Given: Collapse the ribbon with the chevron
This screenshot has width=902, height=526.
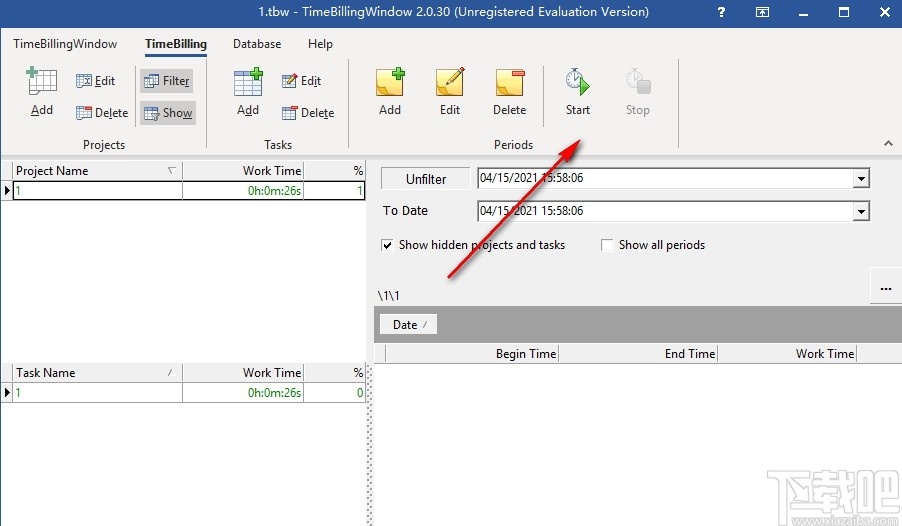Looking at the screenshot, I should pyautogui.click(x=888, y=143).
